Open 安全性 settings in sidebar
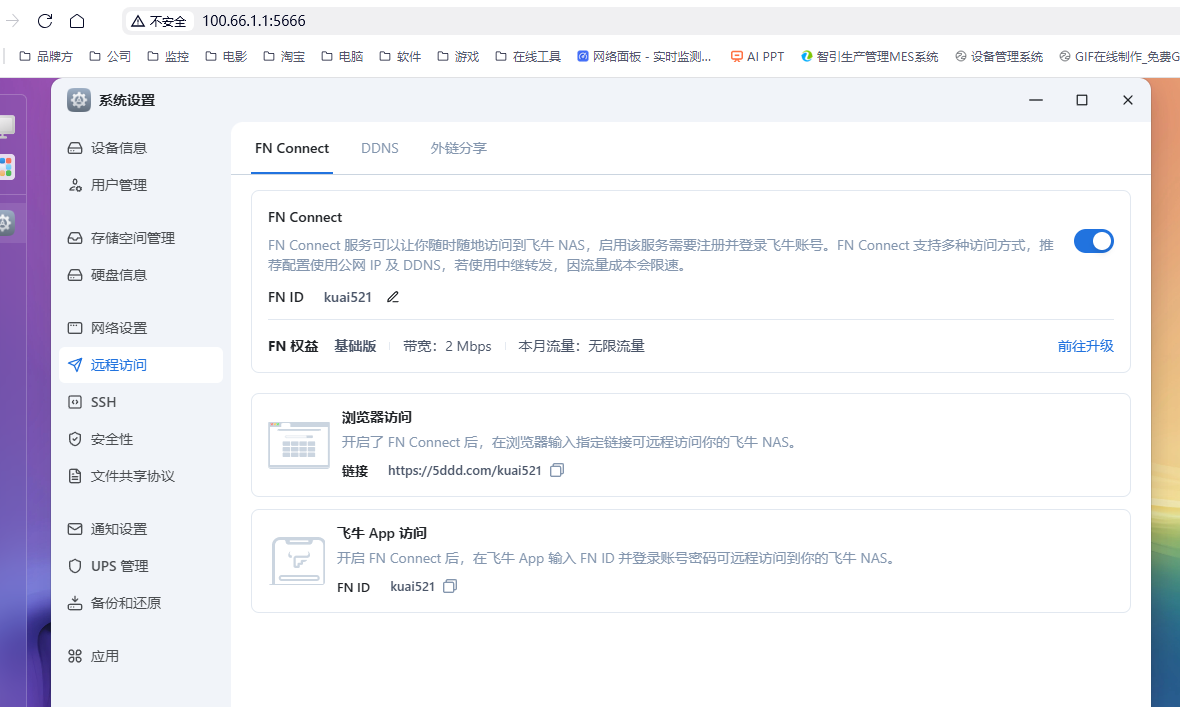 [x=141, y=439]
